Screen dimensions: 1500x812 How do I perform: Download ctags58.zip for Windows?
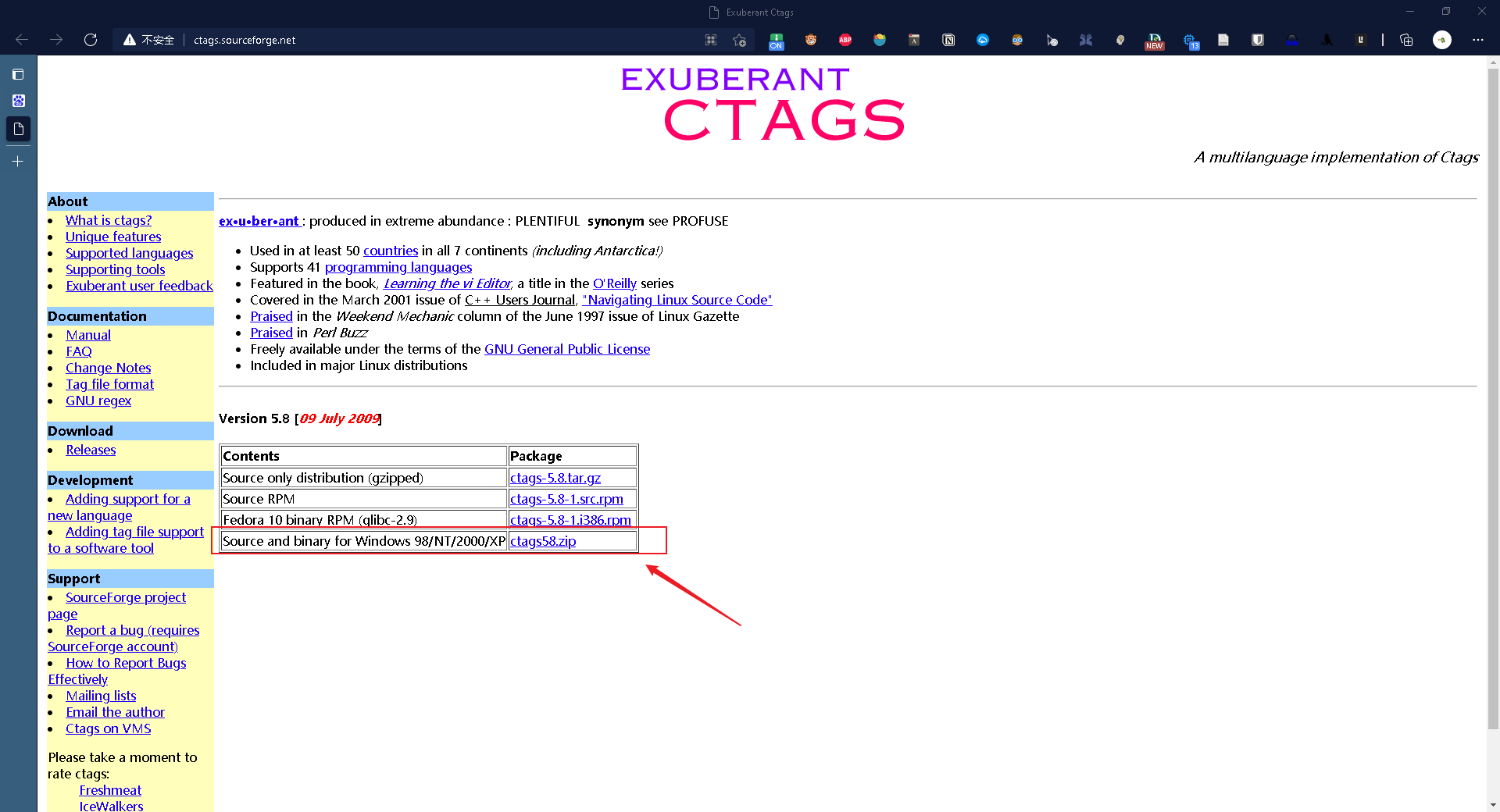(543, 541)
